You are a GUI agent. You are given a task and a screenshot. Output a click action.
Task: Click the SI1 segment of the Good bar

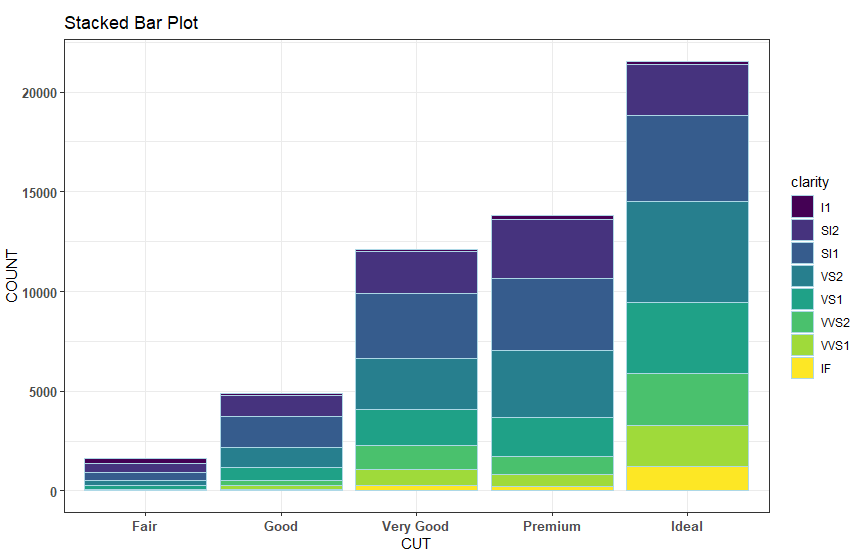281,431
